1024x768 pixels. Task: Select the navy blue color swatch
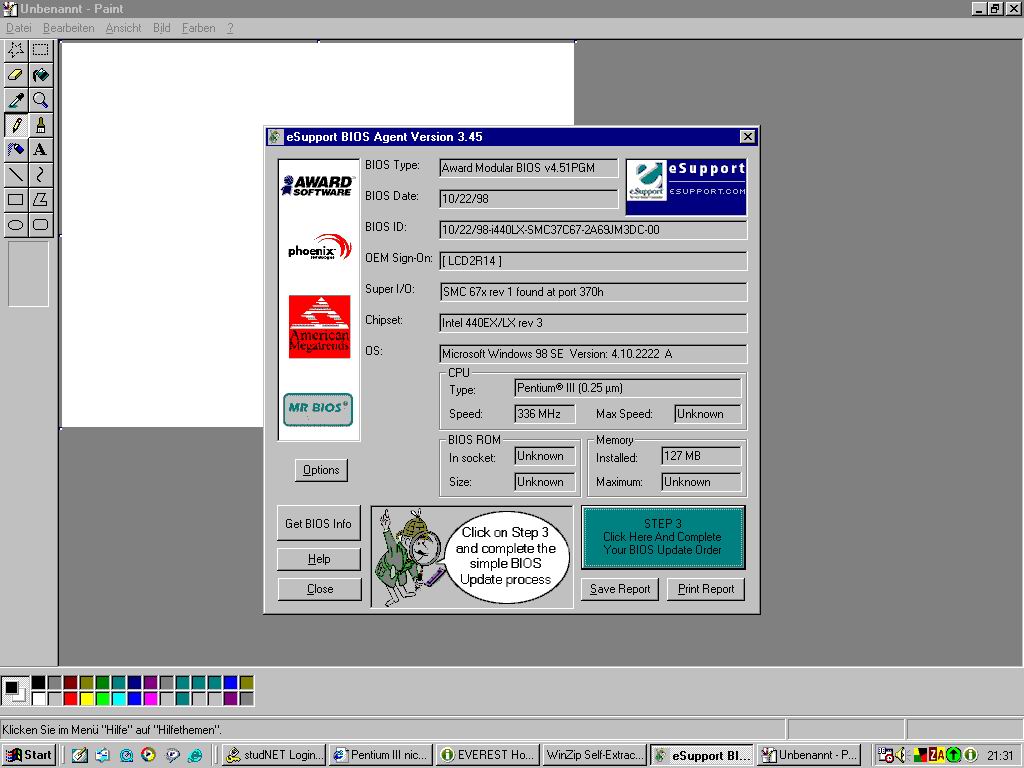point(135,682)
